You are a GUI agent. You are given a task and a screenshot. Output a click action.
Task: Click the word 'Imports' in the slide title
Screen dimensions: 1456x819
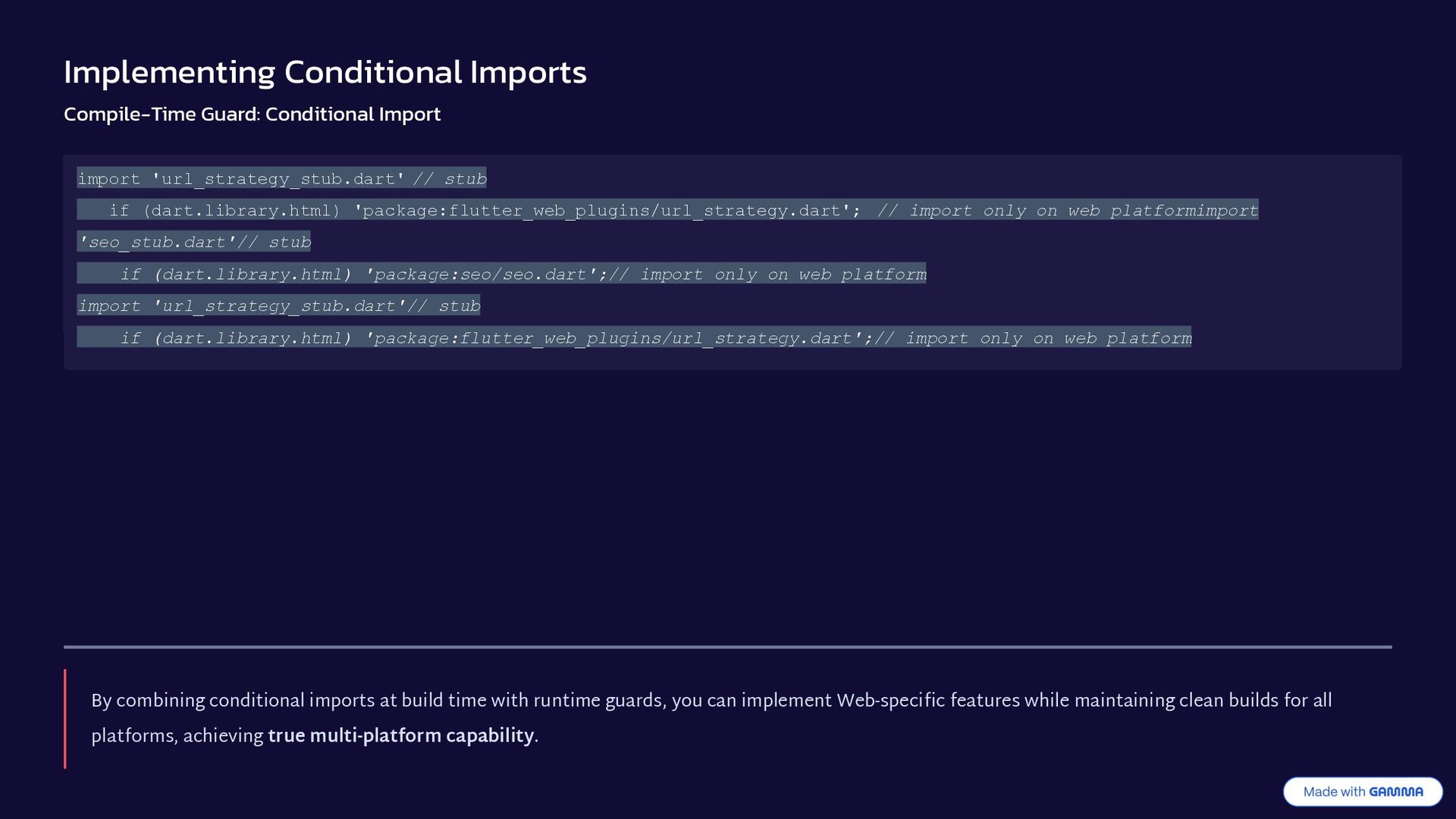[528, 72]
